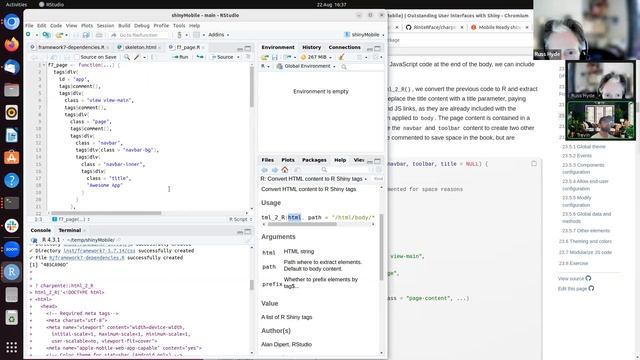Open 23.6 Theming and colors link
The image size is (640, 360).
click(x=585, y=241)
